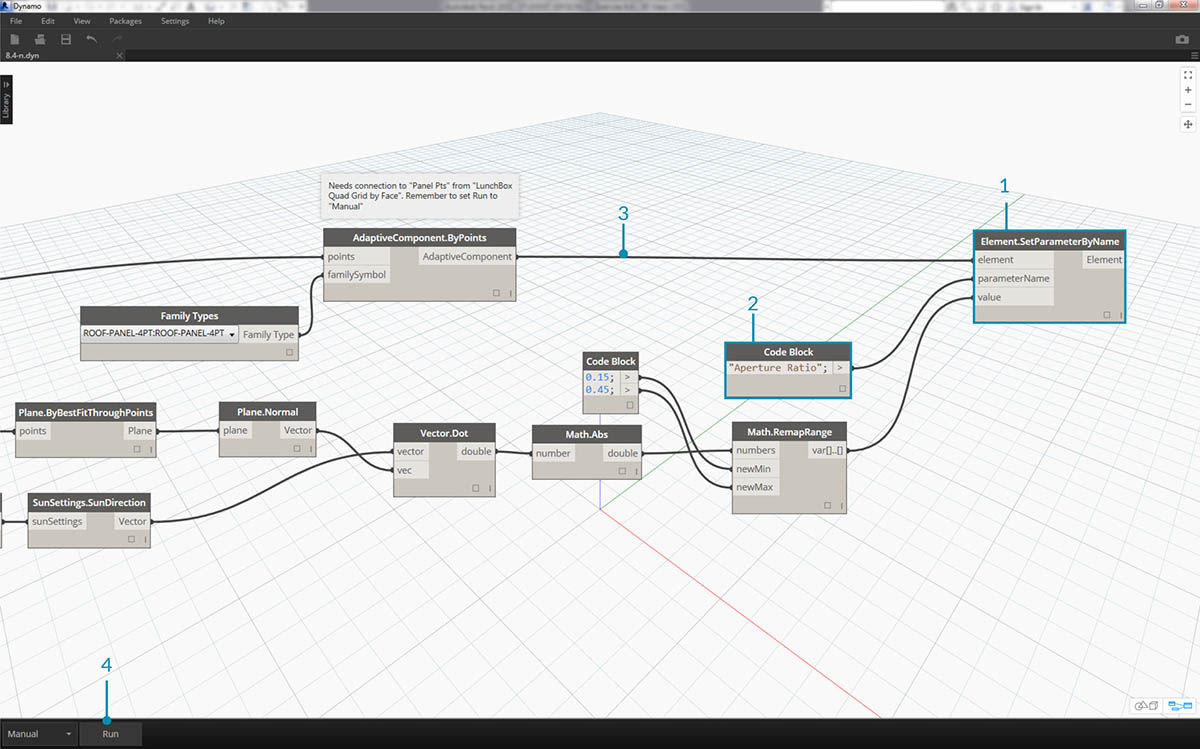Click the Undo arrow icon

(92, 39)
